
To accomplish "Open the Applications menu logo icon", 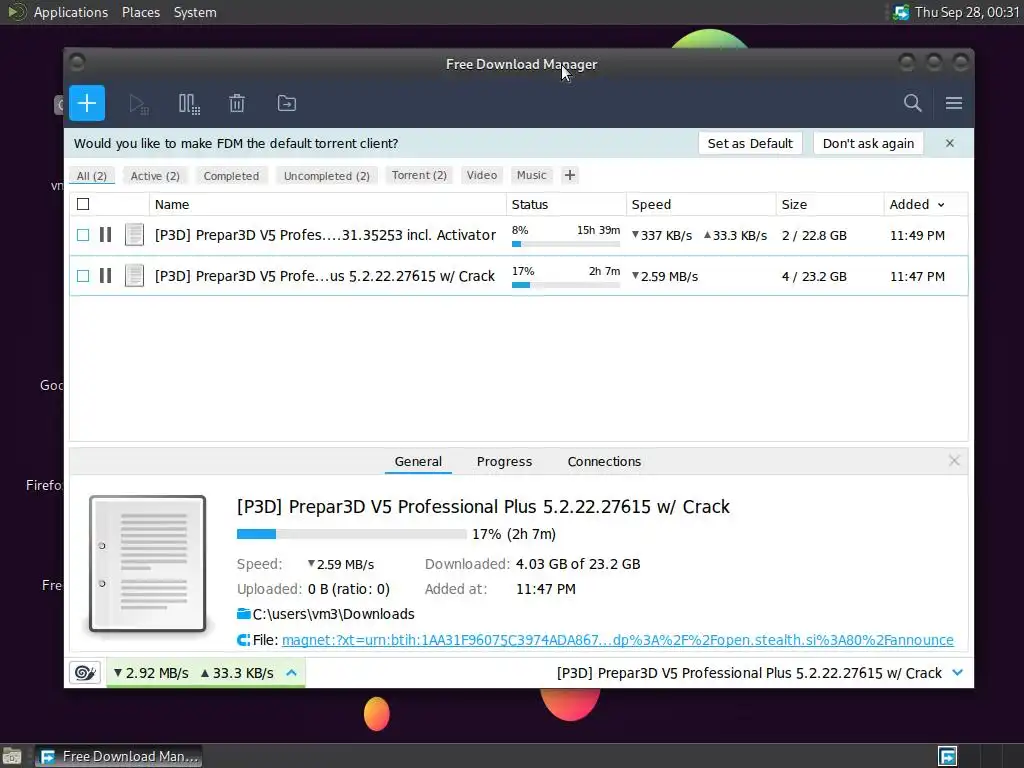I will click(17, 12).
